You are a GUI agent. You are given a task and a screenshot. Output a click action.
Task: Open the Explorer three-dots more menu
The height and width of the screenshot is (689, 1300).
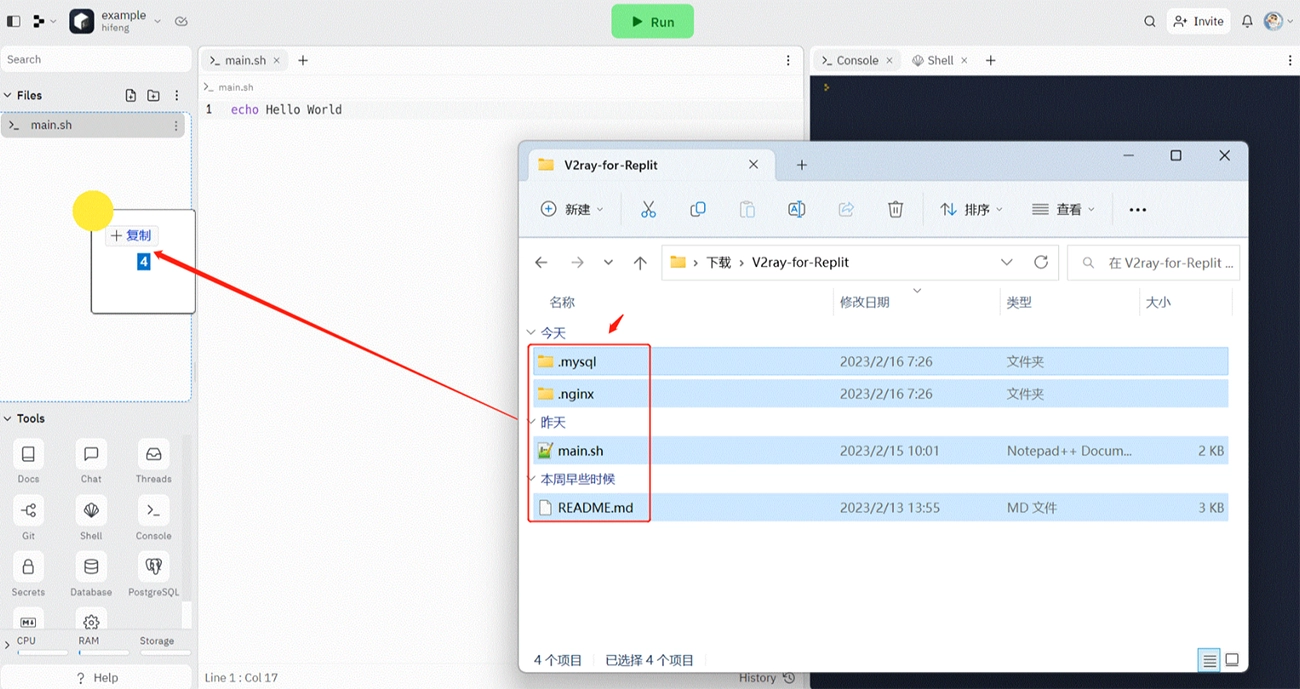click(x=1137, y=210)
